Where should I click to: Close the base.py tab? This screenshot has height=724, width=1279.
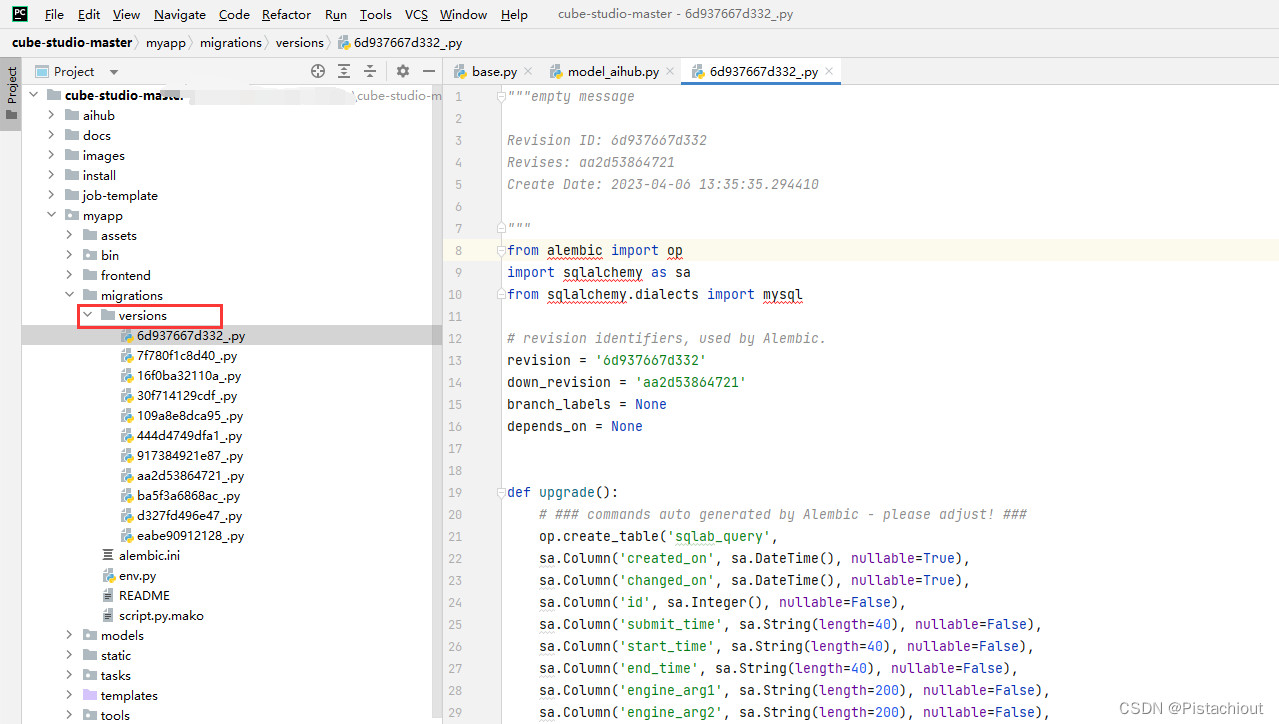point(527,72)
